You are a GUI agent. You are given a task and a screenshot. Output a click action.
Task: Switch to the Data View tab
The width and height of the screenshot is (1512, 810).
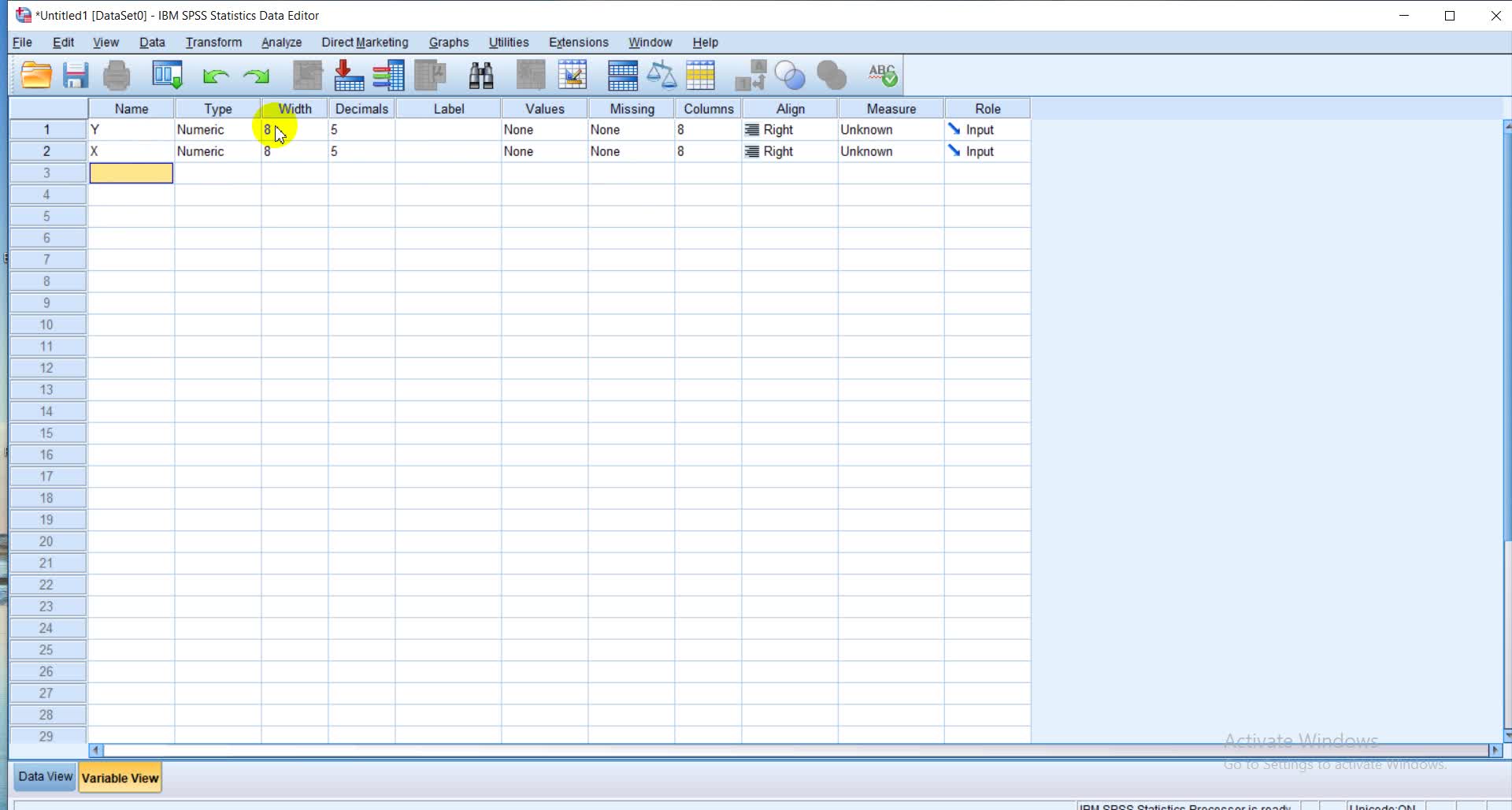coord(45,777)
